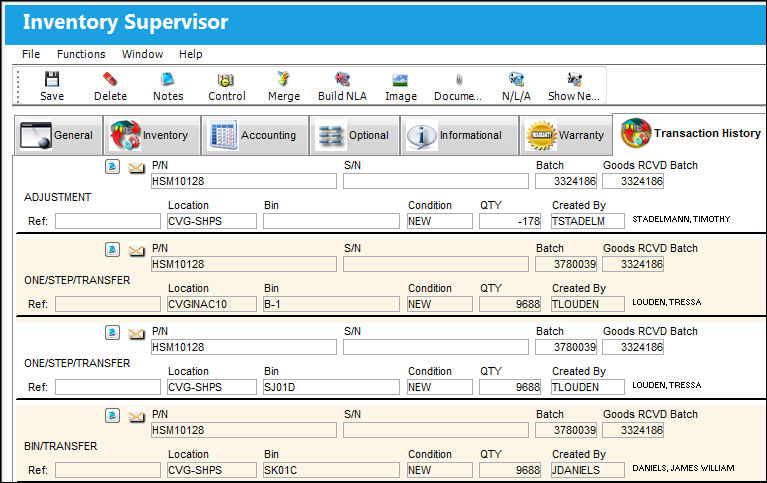The image size is (767, 483).
Task: Click the name DANIELS, JAMES WILLIAM
Action: click(683, 468)
